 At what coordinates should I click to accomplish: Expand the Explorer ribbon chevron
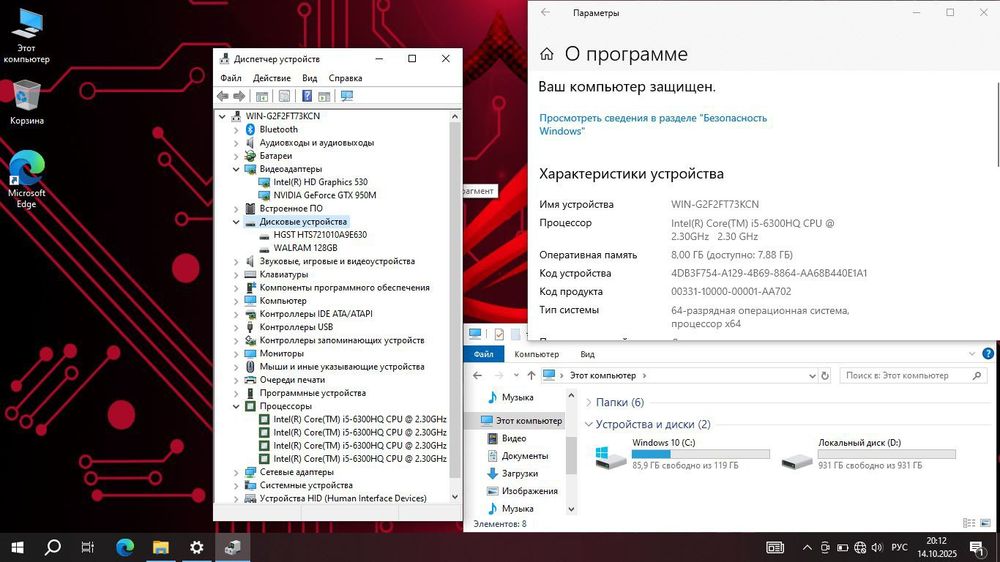click(971, 353)
